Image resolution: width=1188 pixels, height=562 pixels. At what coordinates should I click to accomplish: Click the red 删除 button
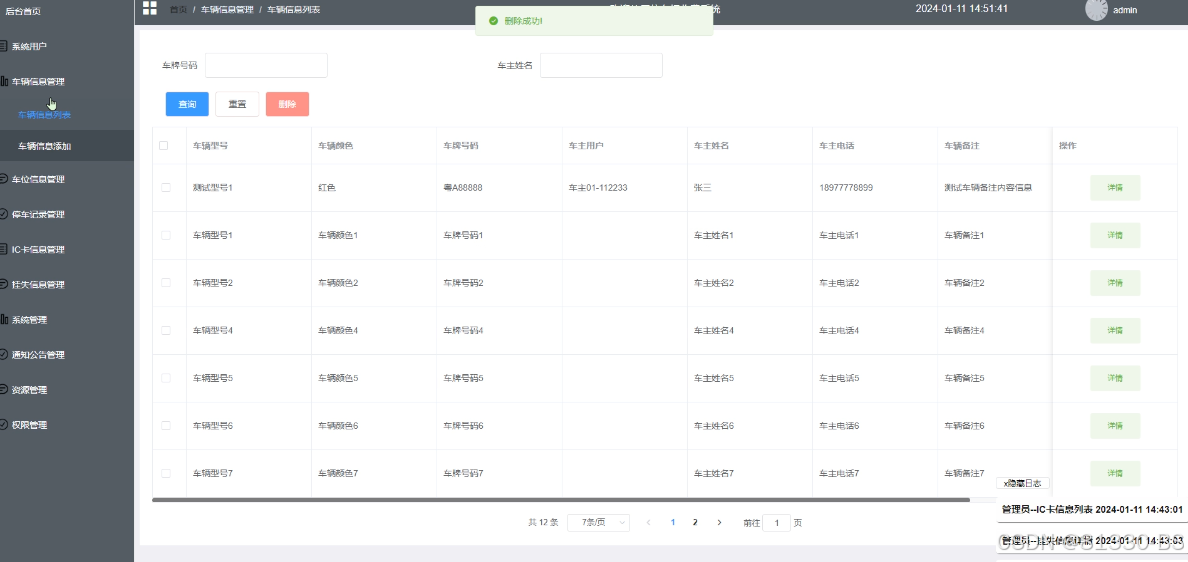point(287,104)
